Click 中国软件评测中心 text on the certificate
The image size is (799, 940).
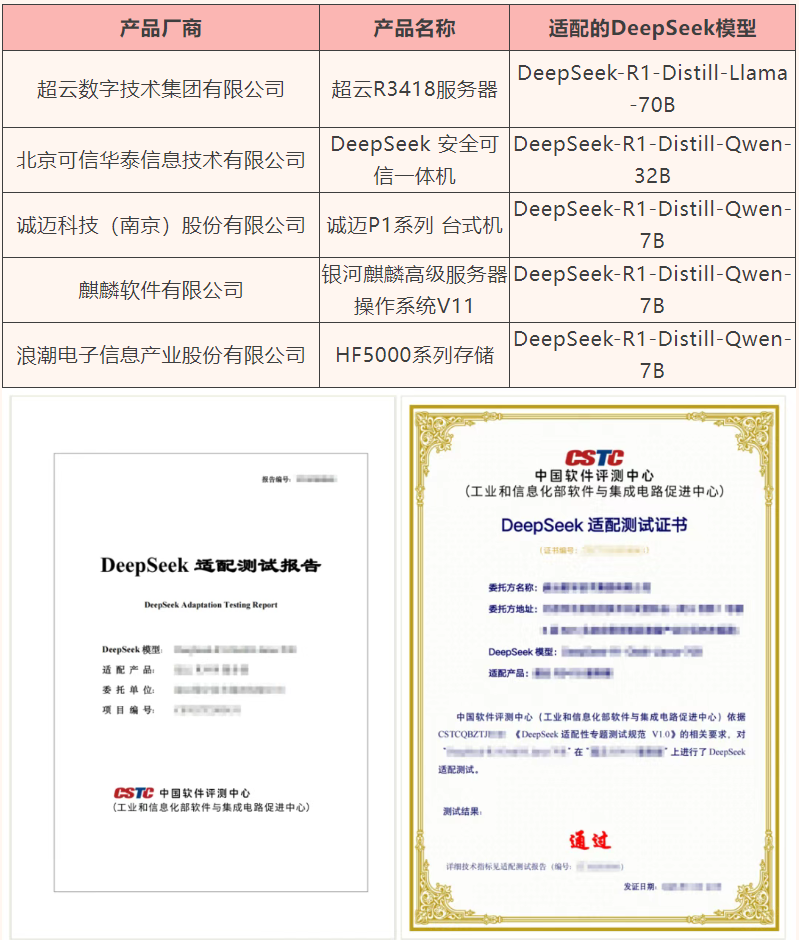click(x=594, y=476)
